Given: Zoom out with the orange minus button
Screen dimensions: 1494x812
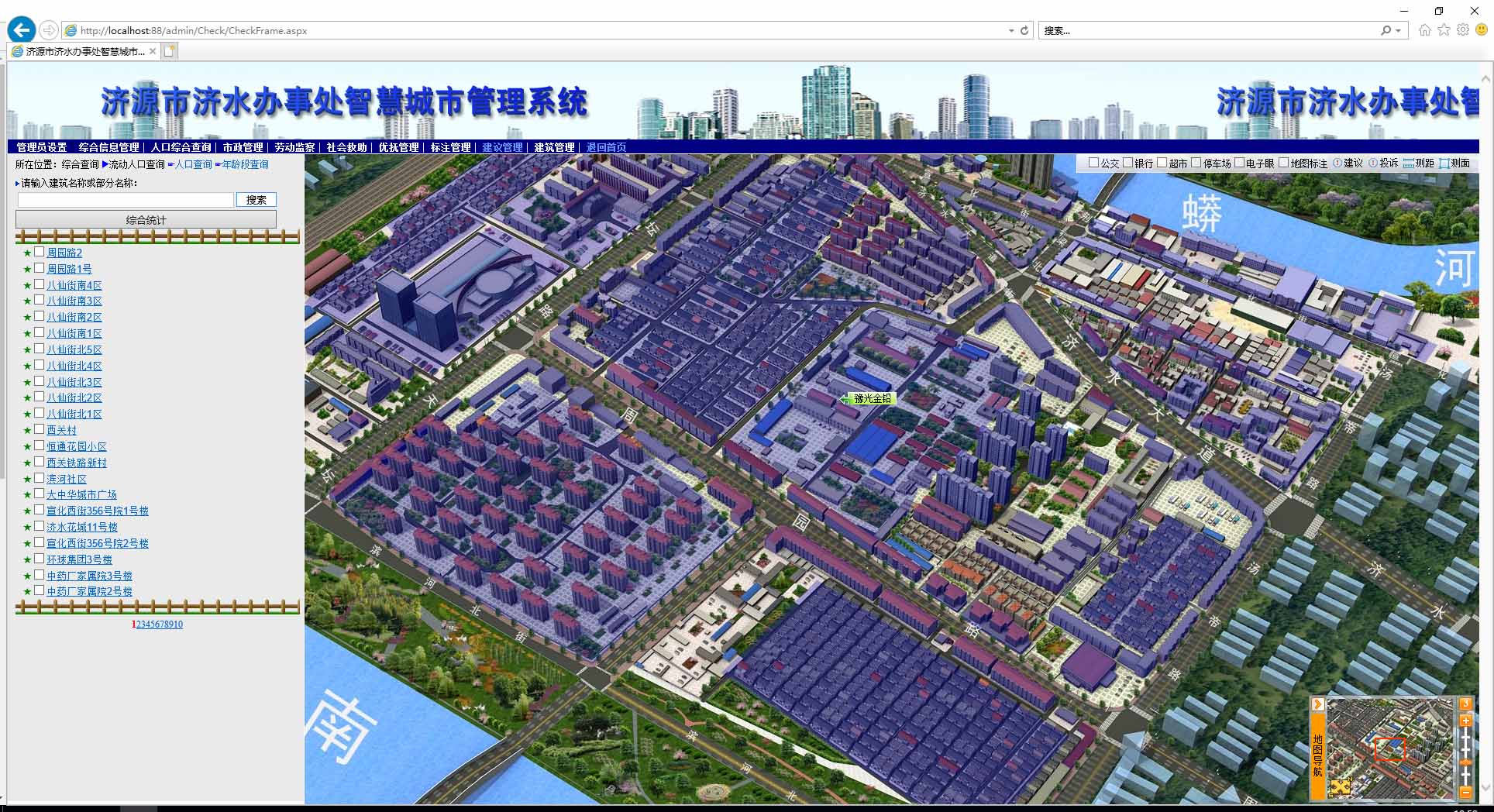Looking at the screenshot, I should coord(1465,792).
